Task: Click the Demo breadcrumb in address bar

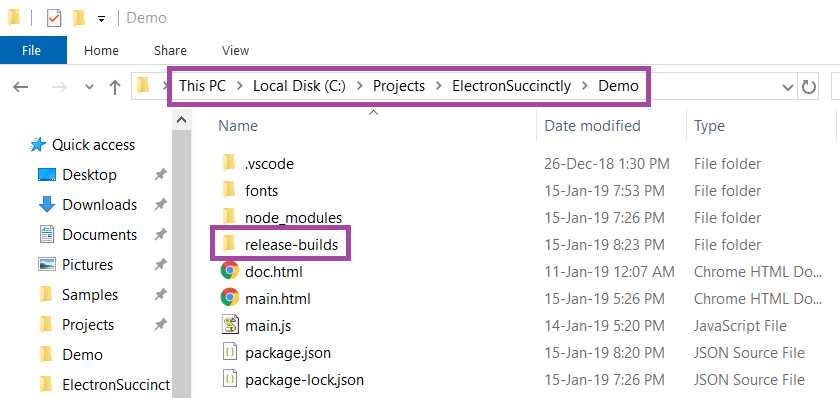Action: (x=618, y=86)
